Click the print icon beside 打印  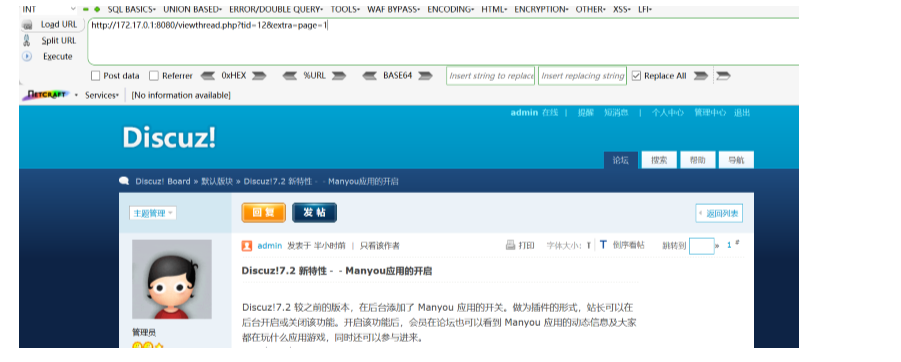click(x=510, y=245)
